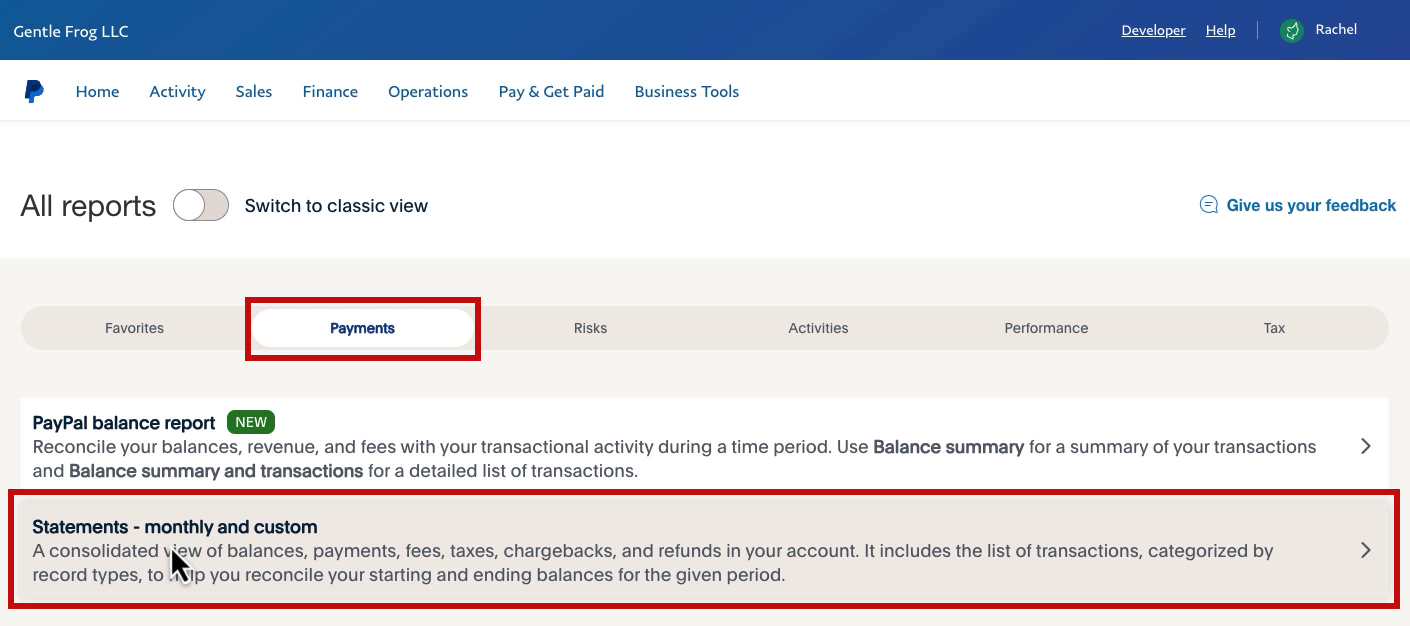1410x626 pixels.
Task: Open the Home menu item
Action: click(x=97, y=92)
